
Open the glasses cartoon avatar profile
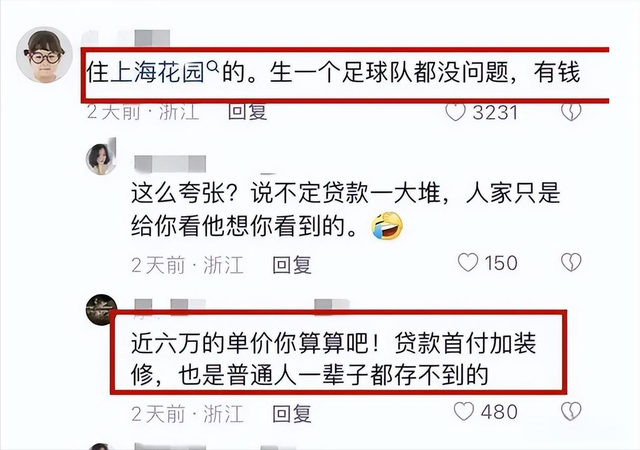click(x=44, y=55)
